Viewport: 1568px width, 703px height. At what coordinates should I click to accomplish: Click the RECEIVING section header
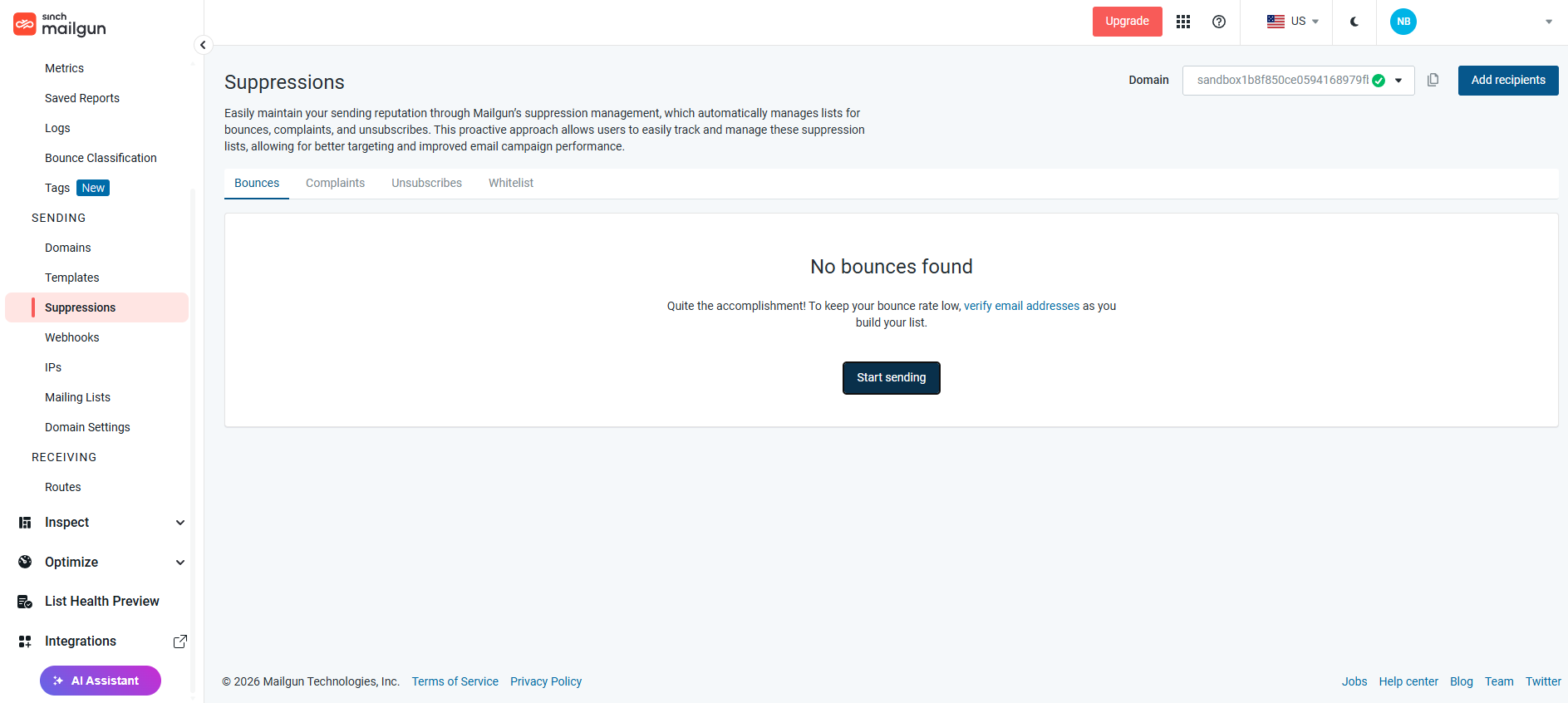tap(64, 457)
